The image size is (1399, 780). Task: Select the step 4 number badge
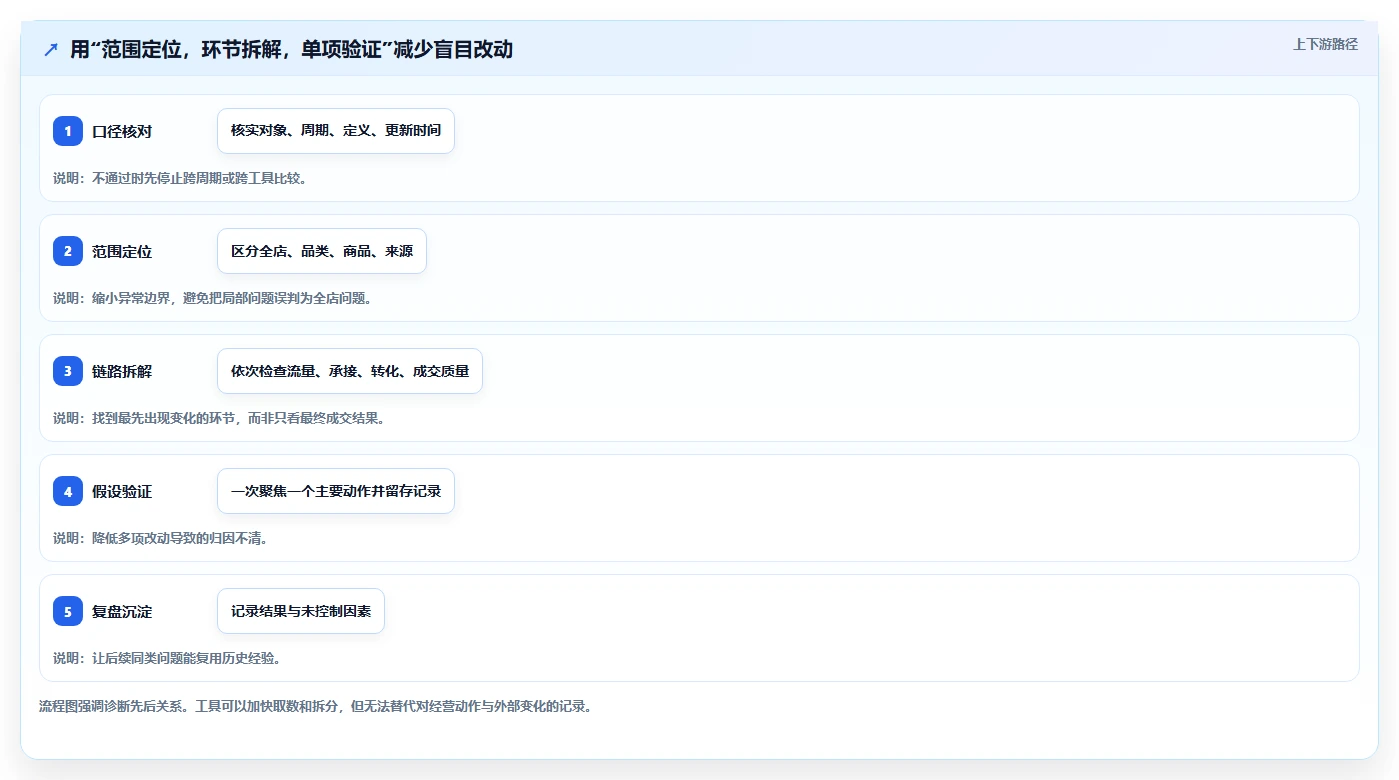pyautogui.click(x=68, y=491)
